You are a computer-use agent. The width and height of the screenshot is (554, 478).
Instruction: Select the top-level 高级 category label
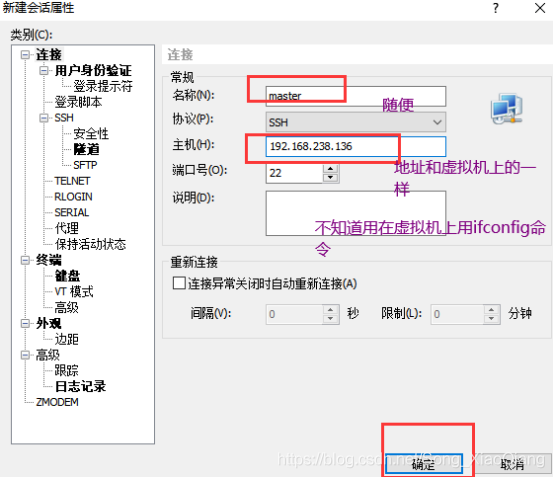tap(48, 355)
